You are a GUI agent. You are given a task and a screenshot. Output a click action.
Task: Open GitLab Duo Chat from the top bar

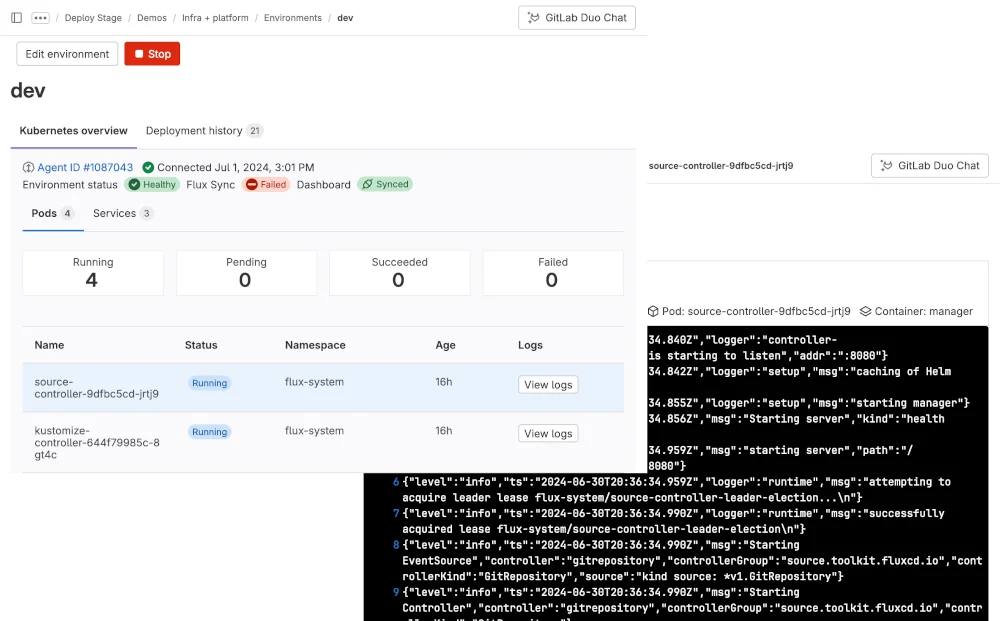[x=577, y=17]
